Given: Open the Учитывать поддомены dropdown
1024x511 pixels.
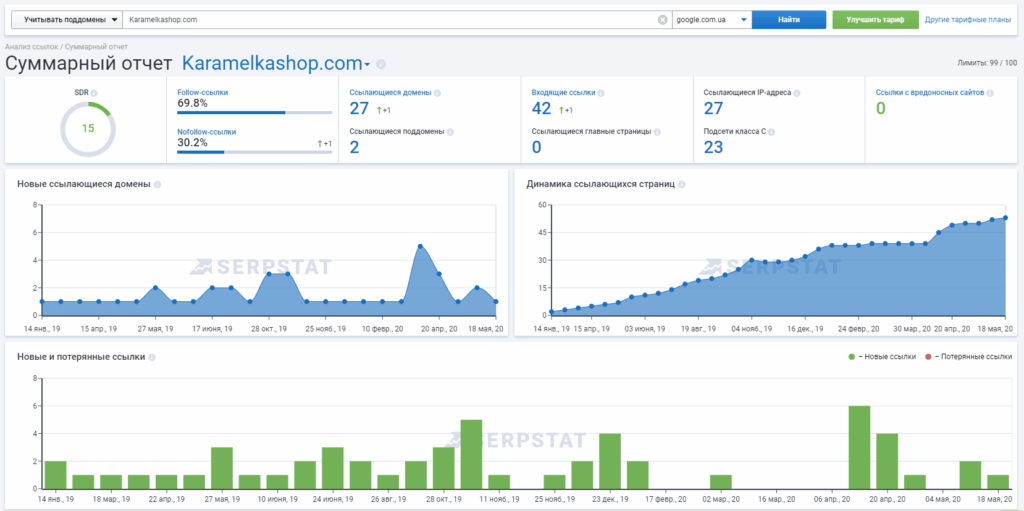Looking at the screenshot, I should (68, 19).
